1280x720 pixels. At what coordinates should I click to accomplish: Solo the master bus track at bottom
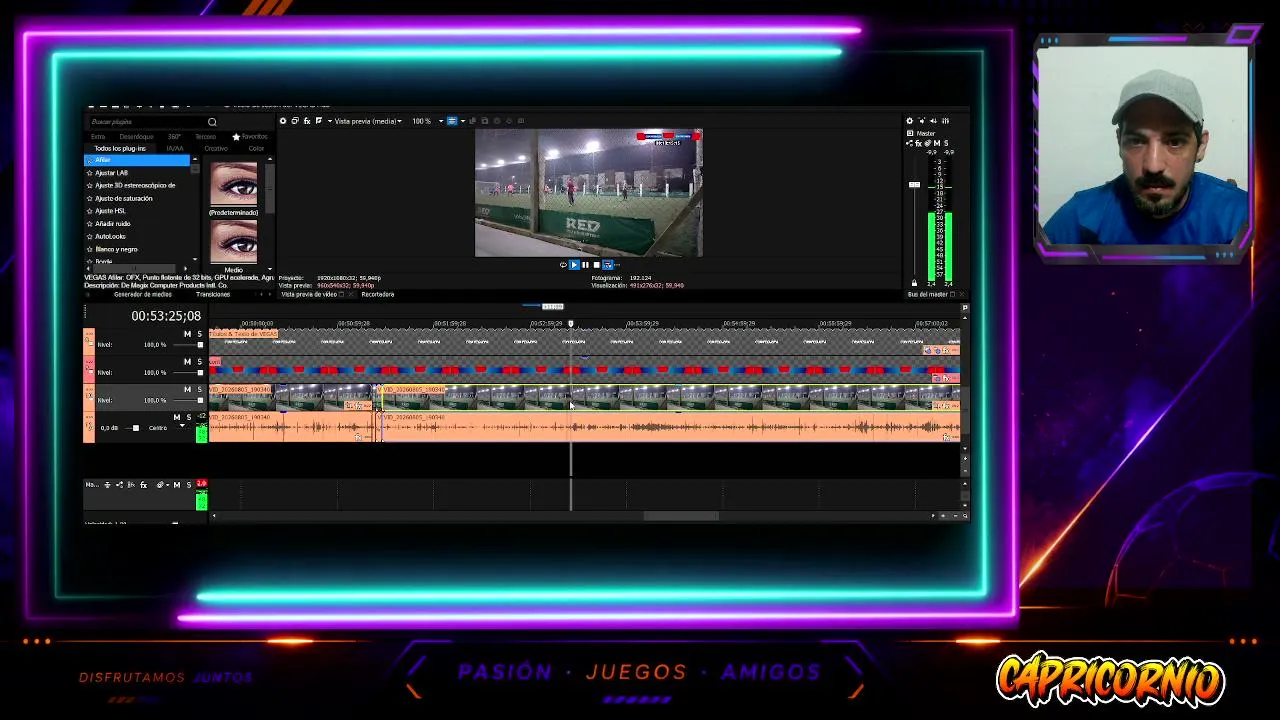188,485
